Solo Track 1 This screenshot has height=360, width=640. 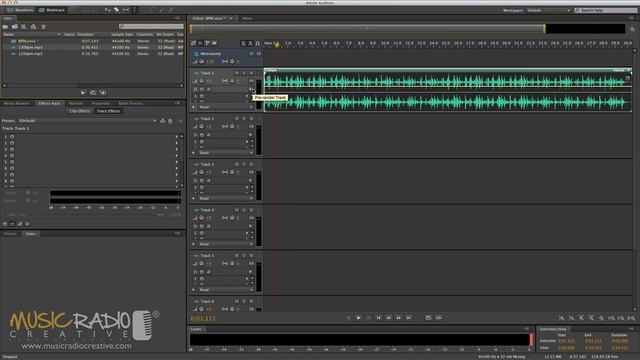tap(244, 73)
